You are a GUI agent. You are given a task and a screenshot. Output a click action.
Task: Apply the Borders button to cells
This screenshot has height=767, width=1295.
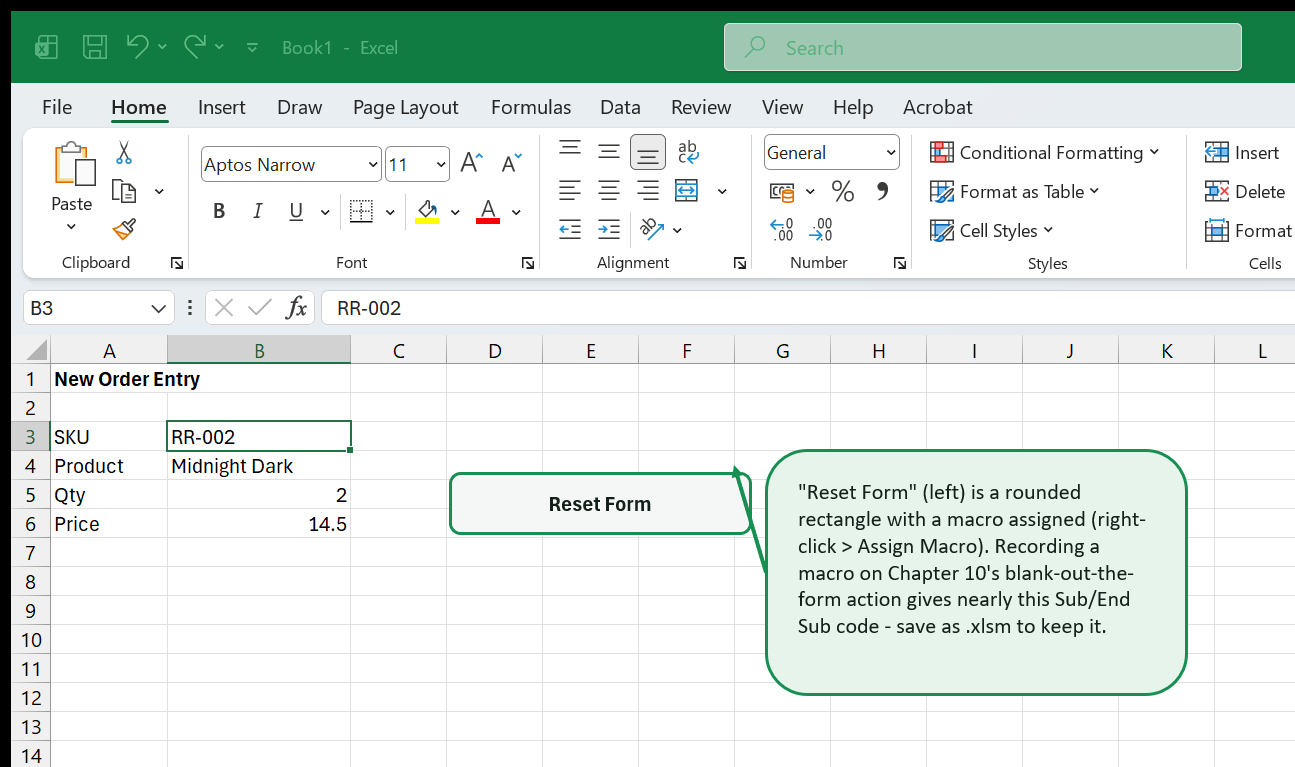click(361, 211)
